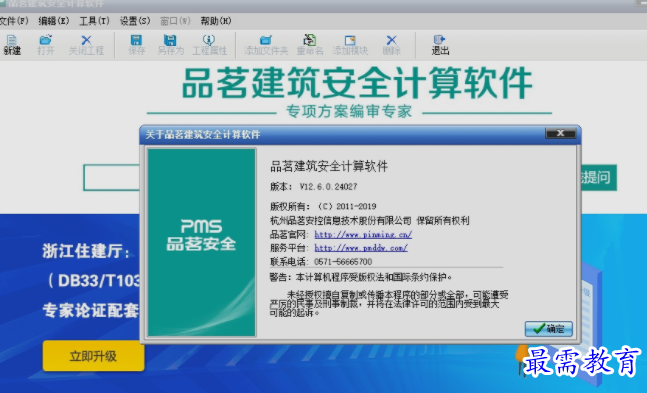This screenshot has height=393, width=647.
Task: Click the phone number 0571-56665700
Action: coord(343,262)
